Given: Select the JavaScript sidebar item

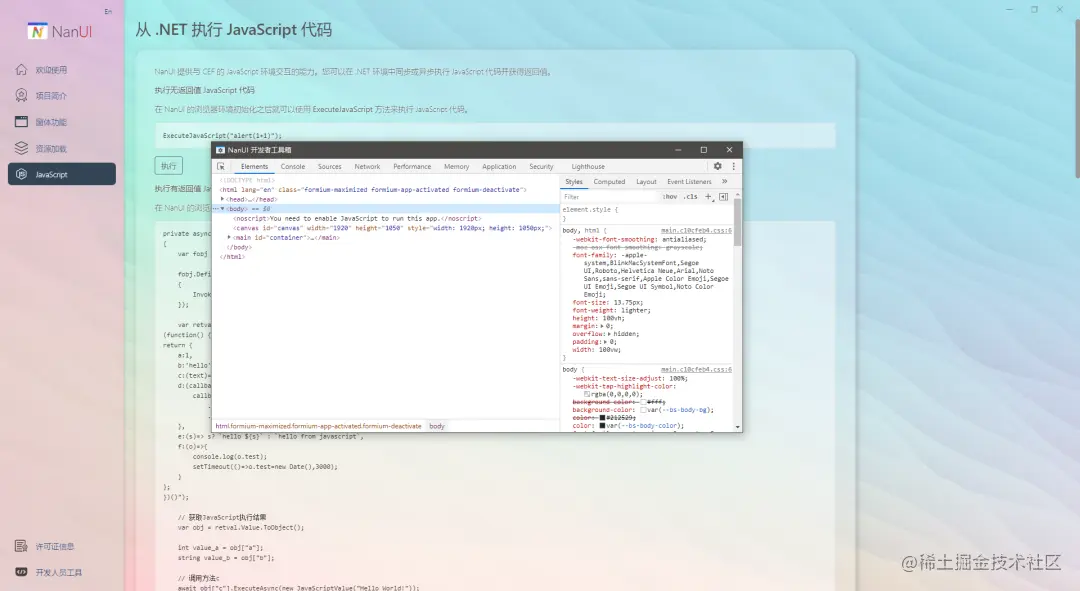Looking at the screenshot, I should 62,174.
